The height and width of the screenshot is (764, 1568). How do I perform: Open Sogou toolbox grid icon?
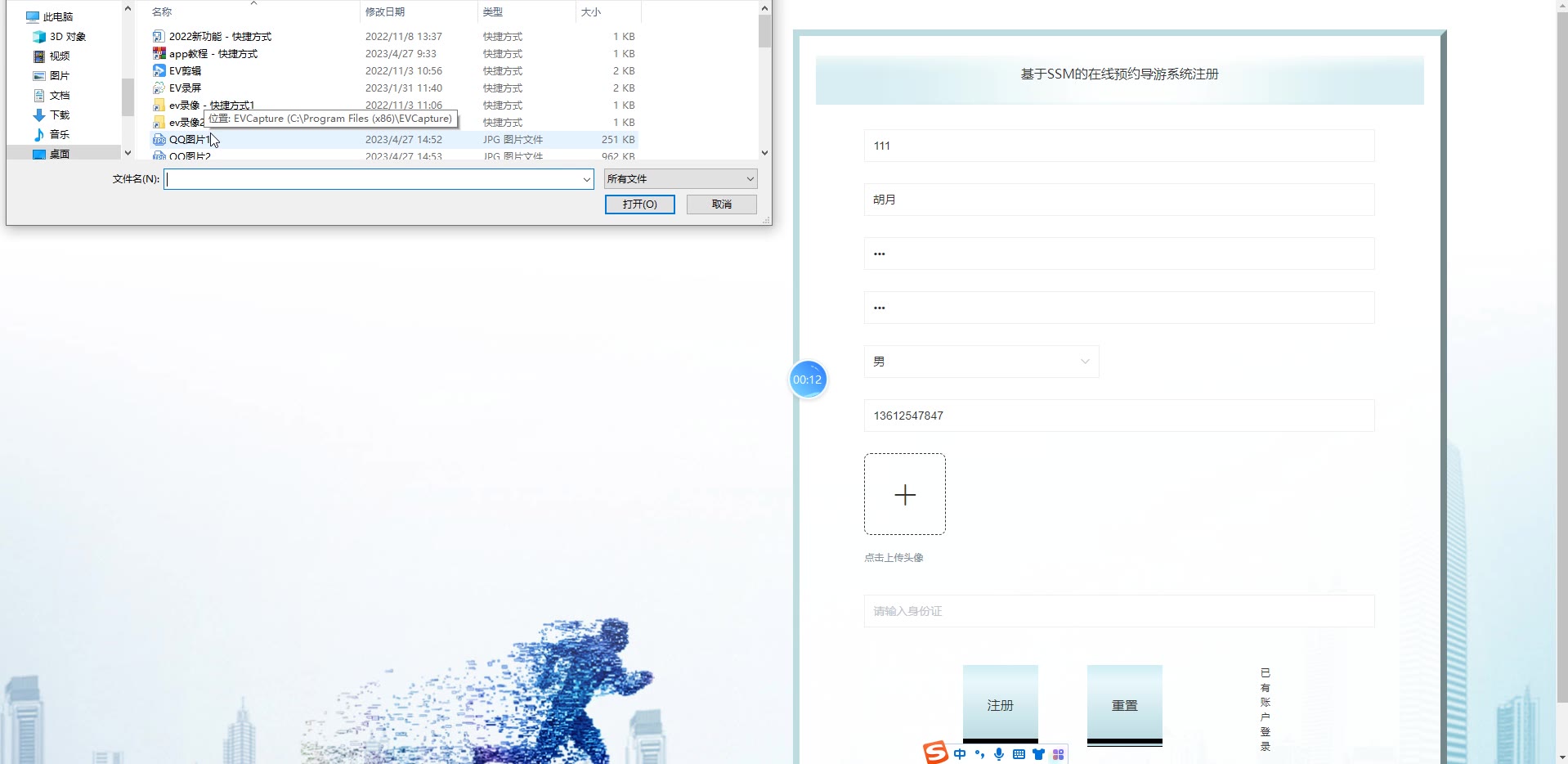tap(1058, 754)
